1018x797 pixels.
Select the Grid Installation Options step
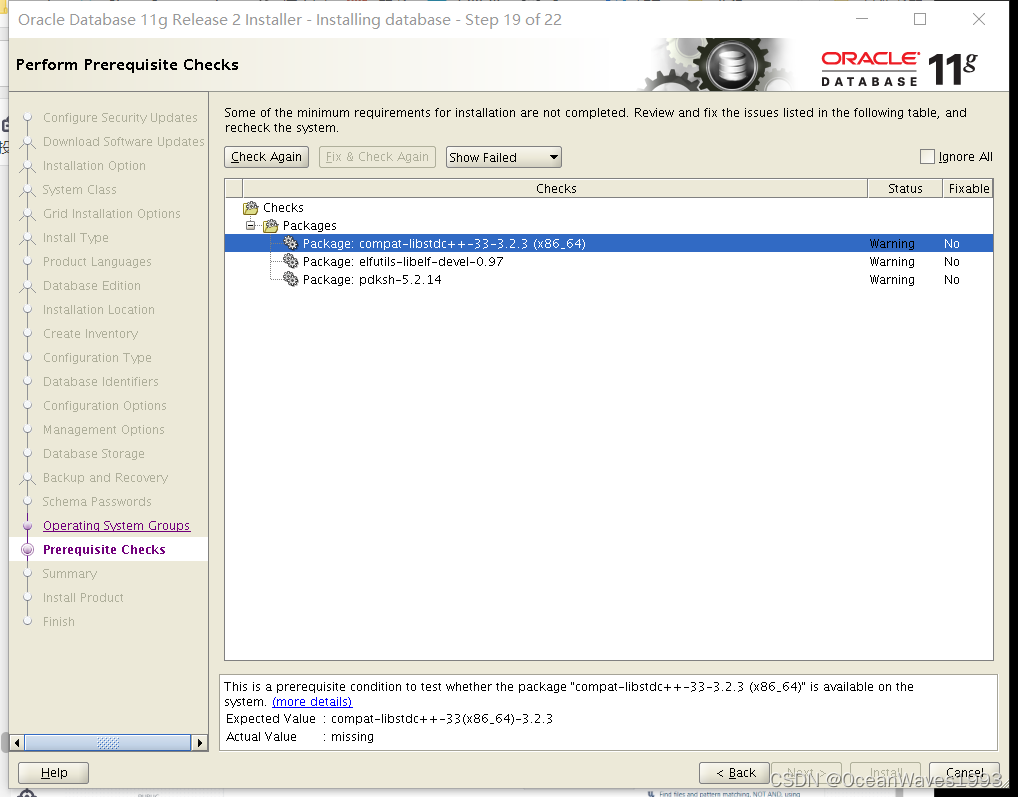[112, 214]
